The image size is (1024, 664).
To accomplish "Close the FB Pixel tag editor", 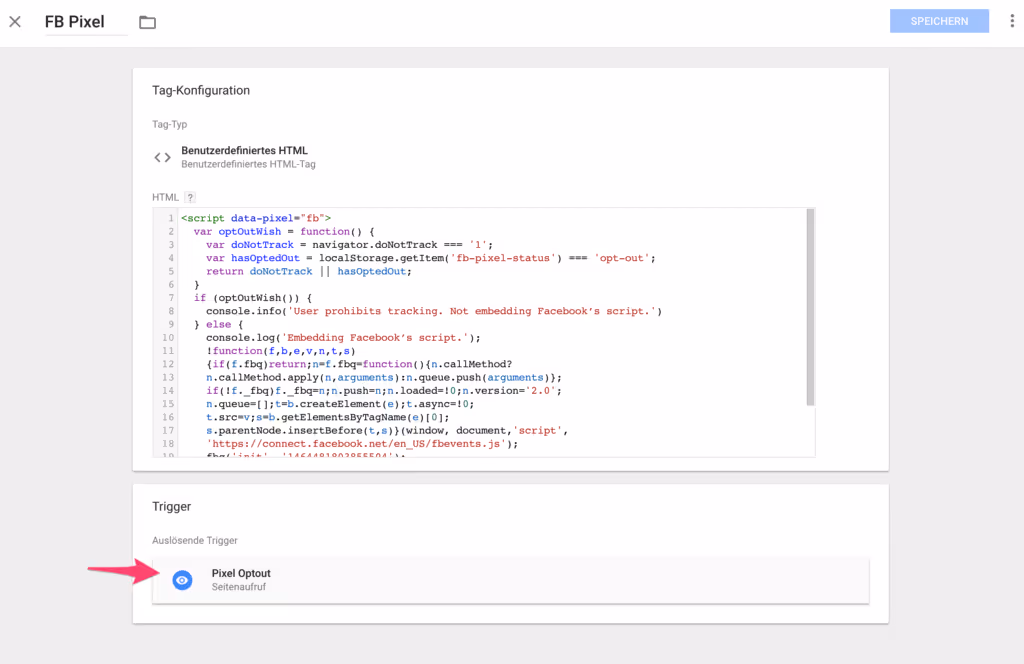I will [15, 22].
